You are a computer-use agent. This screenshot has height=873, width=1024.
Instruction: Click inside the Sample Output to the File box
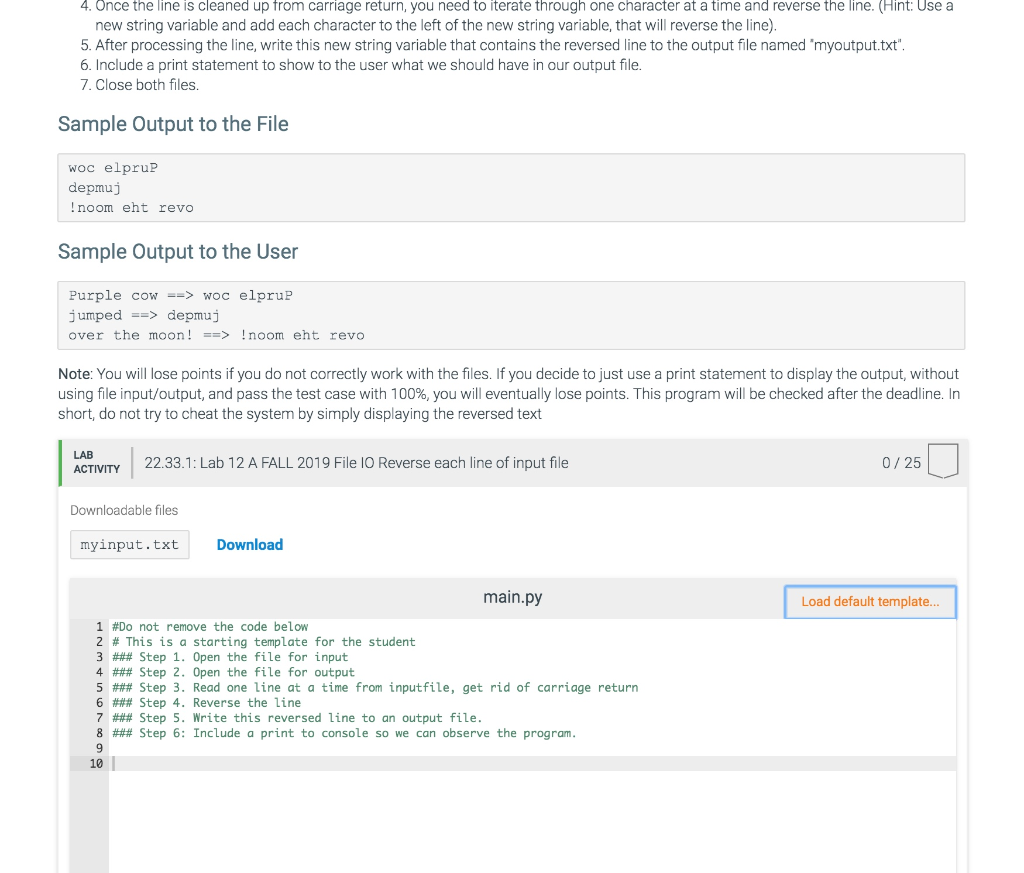click(x=512, y=187)
